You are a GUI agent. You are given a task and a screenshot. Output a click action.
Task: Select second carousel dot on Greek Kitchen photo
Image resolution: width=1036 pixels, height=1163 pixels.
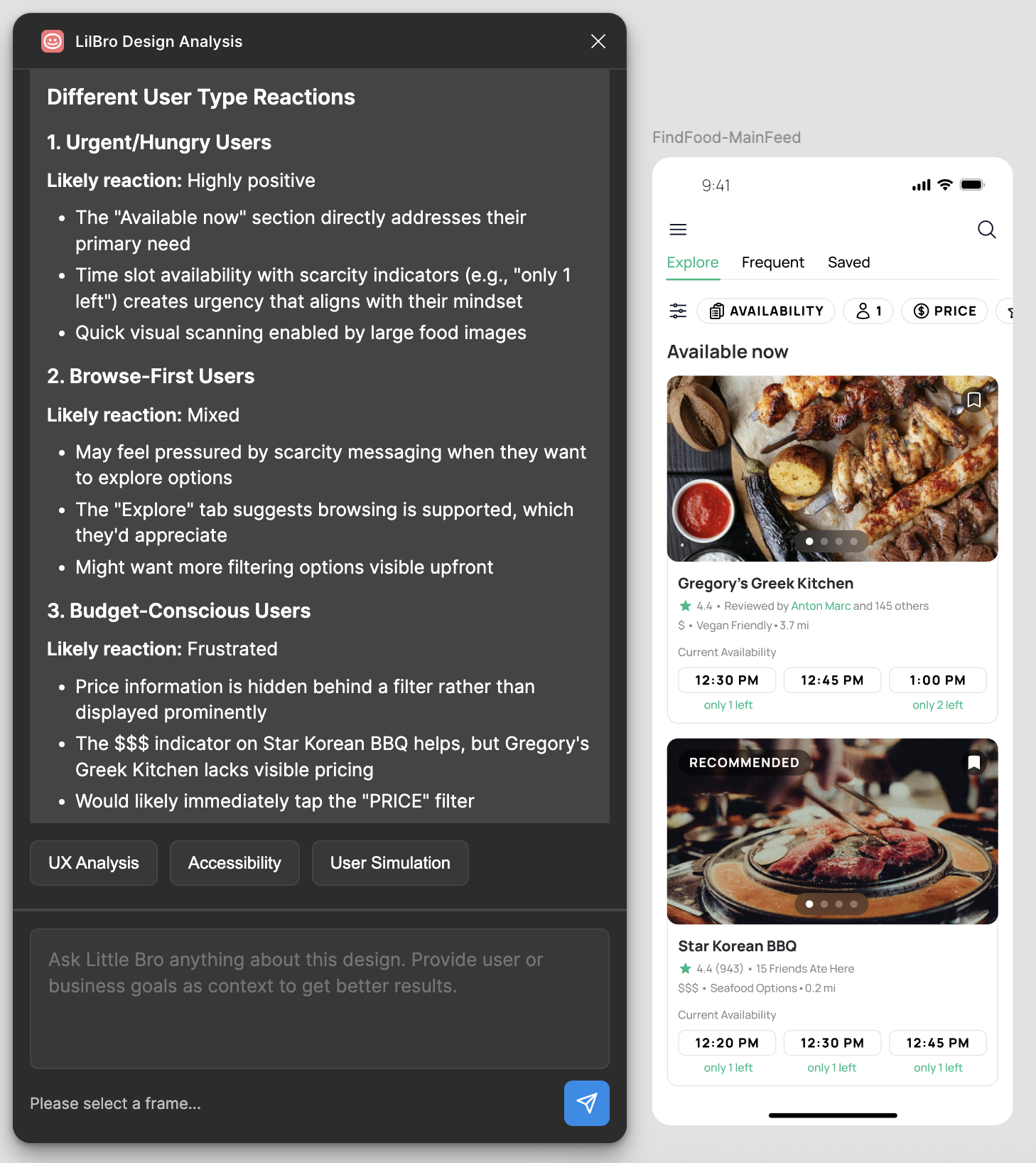(x=824, y=542)
